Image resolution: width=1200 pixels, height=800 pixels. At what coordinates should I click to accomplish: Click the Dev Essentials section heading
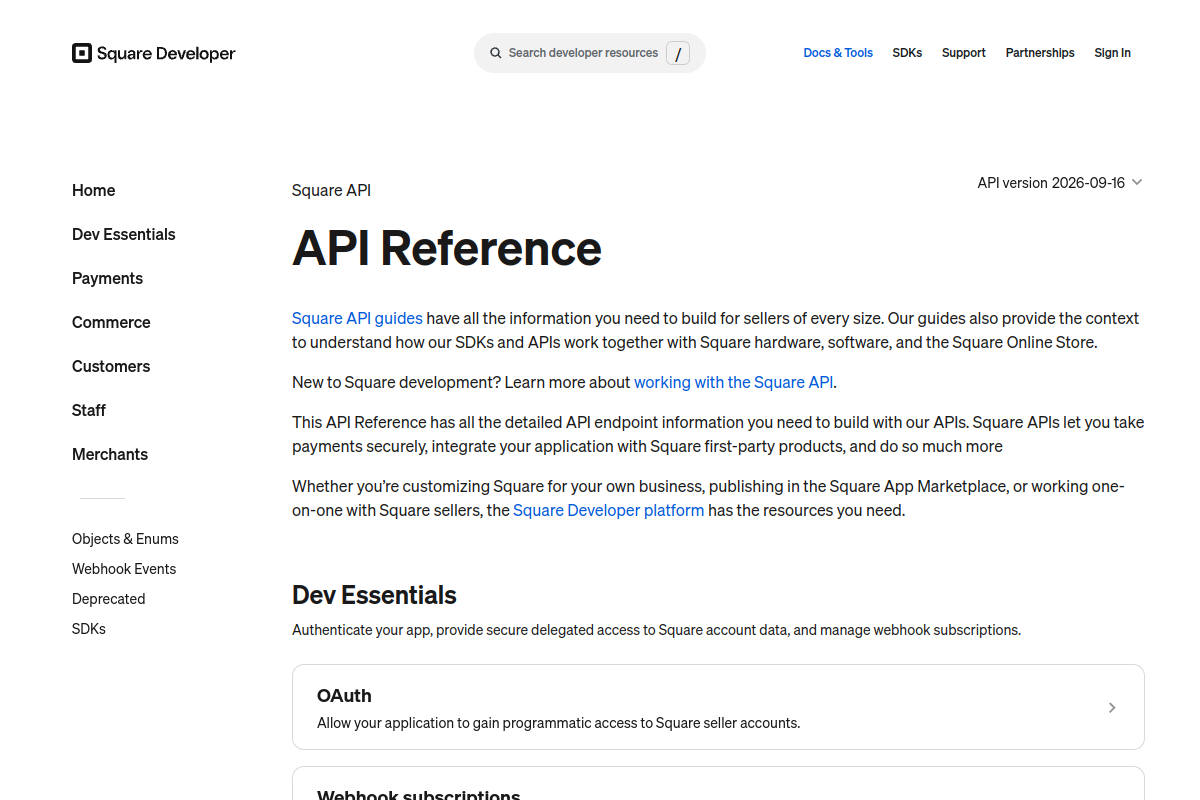point(374,595)
